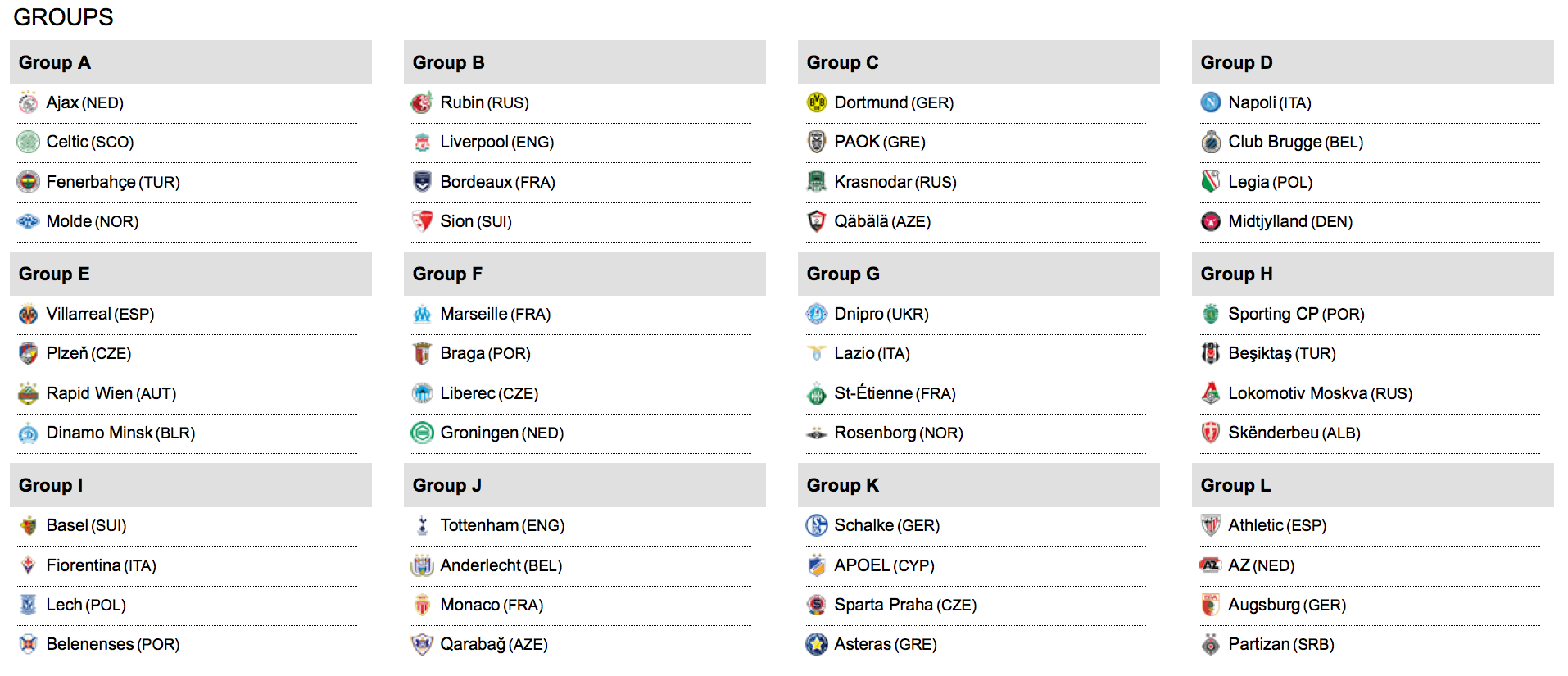1568x676 pixels.
Task: Click the Dortmund club badge
Action: pyautogui.click(x=817, y=102)
